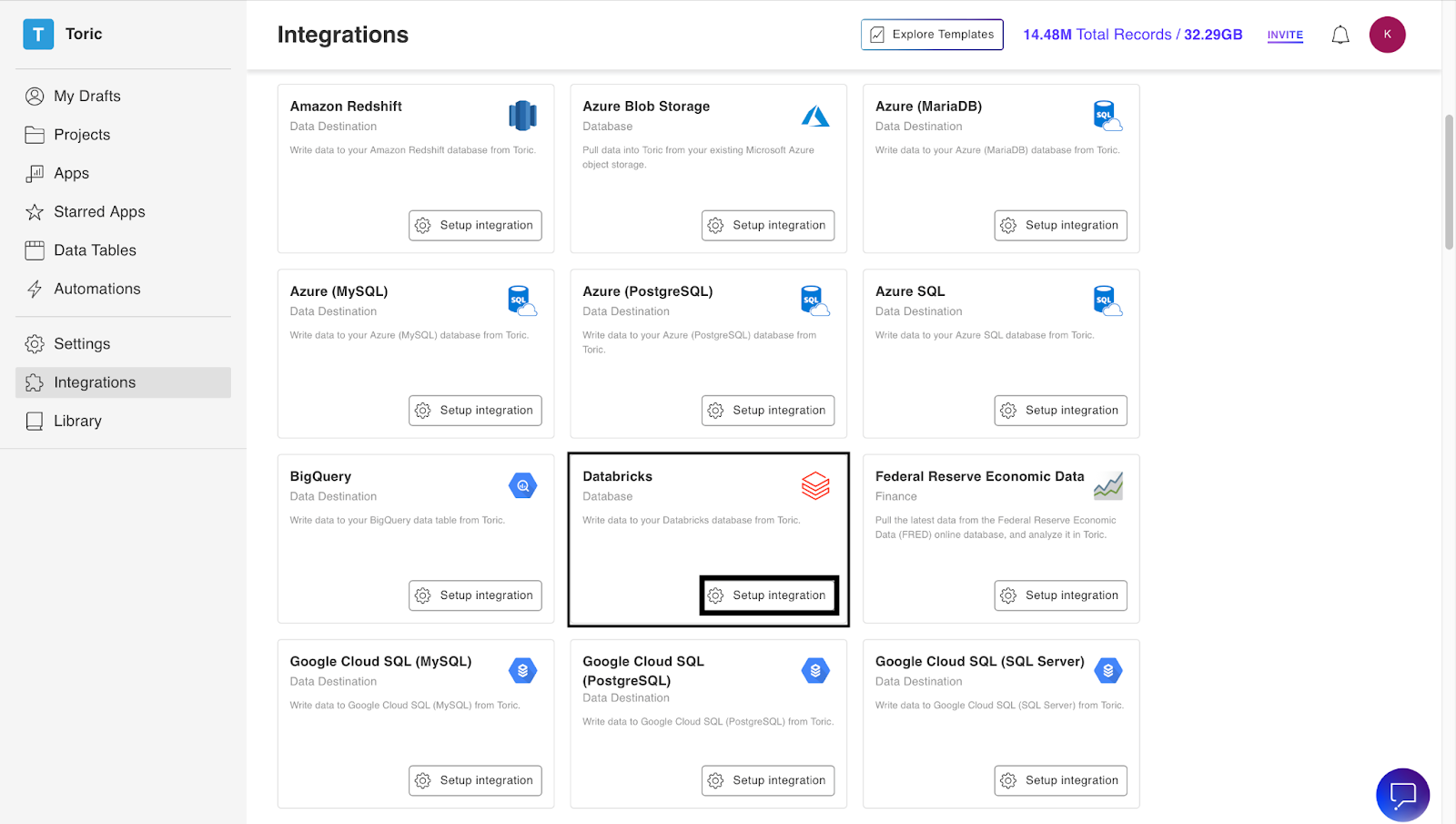1456x824 pixels.
Task: Click the Google Cloud SQL (SQL Server) icon
Action: tap(1108, 671)
